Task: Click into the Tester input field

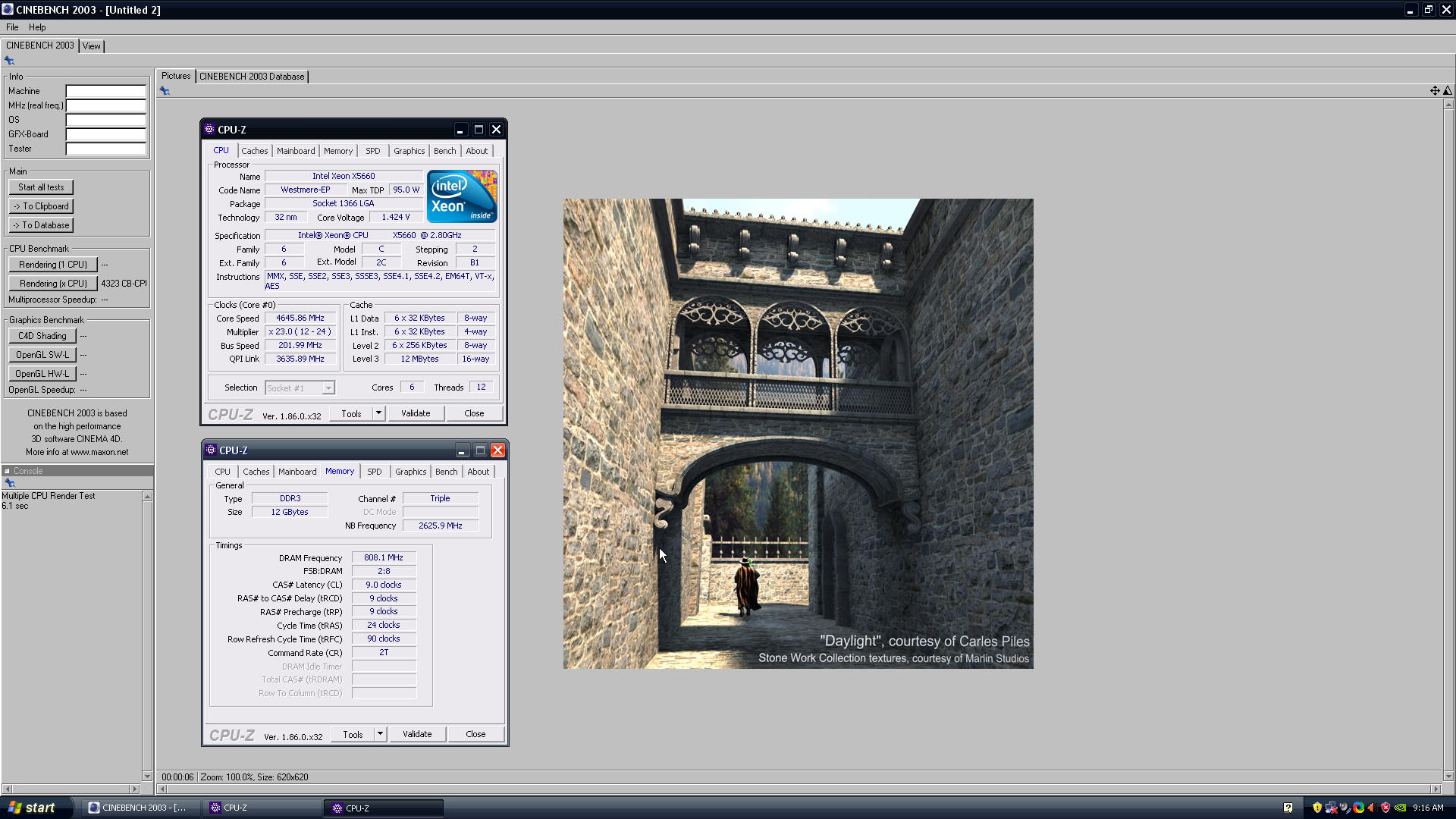Action: [105, 149]
